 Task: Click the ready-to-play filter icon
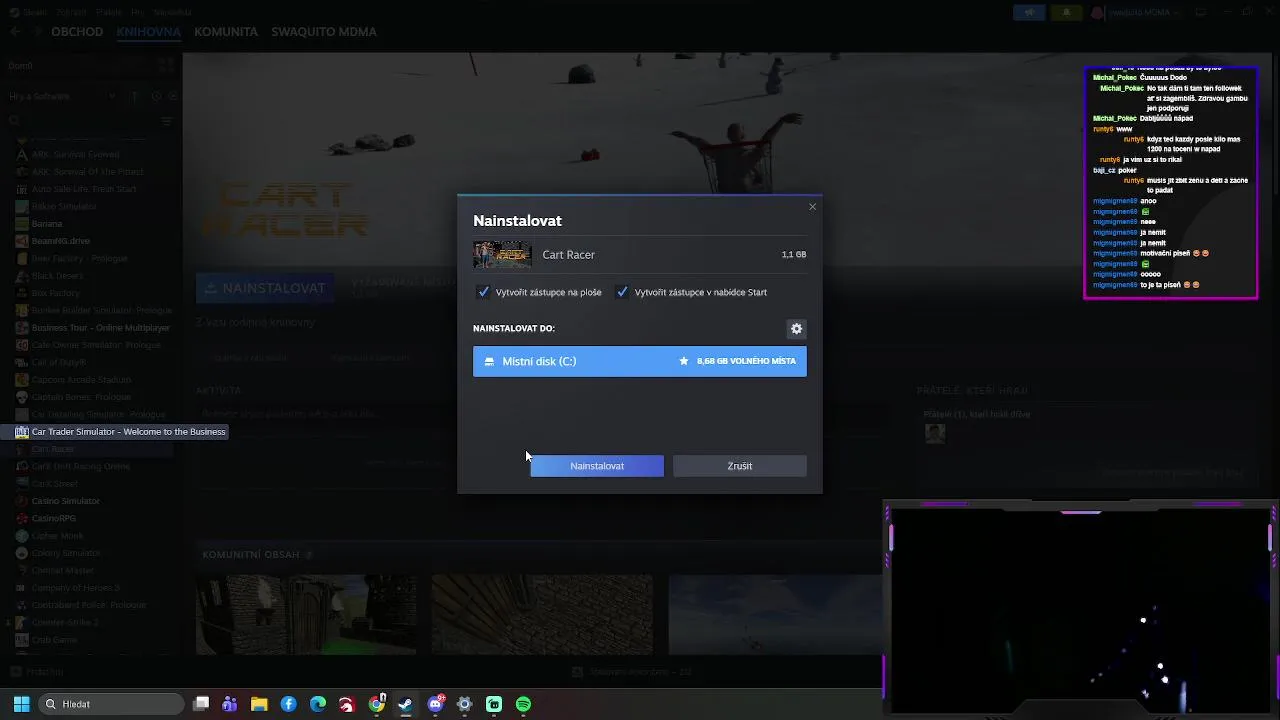pyautogui.click(x=172, y=96)
